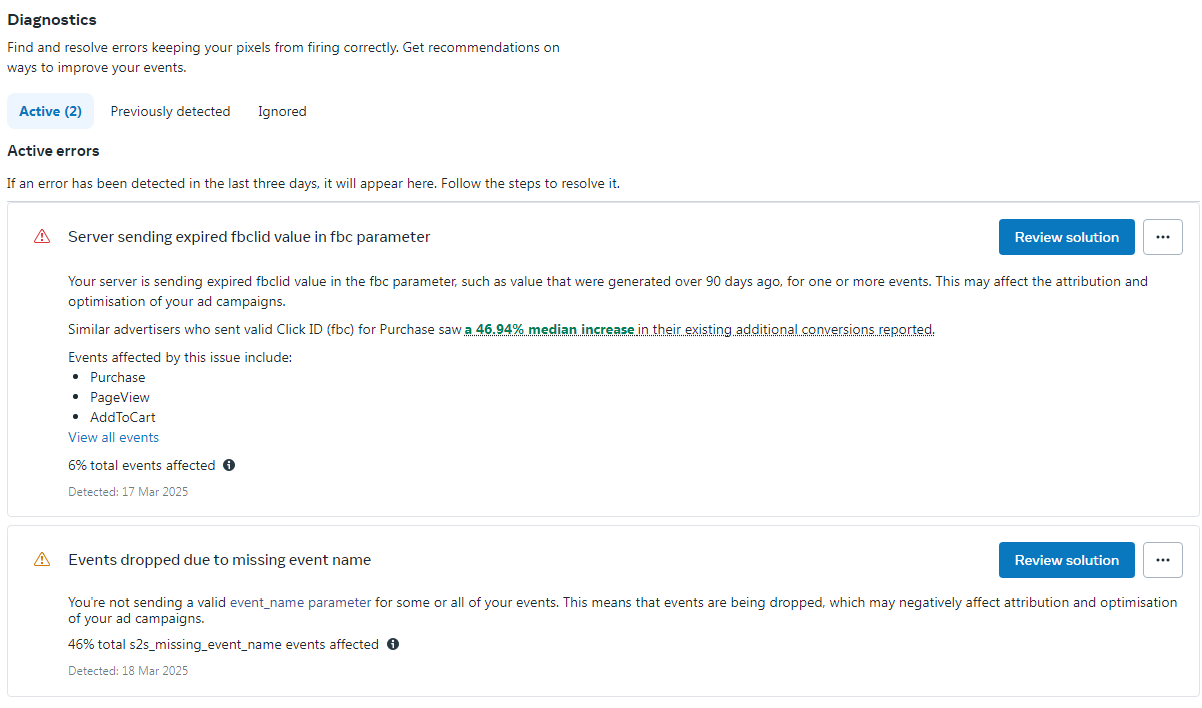Image resolution: width=1202 pixels, height=708 pixels.
Task: Click 'Server sending expired fbclid value' error title
Action: click(249, 237)
